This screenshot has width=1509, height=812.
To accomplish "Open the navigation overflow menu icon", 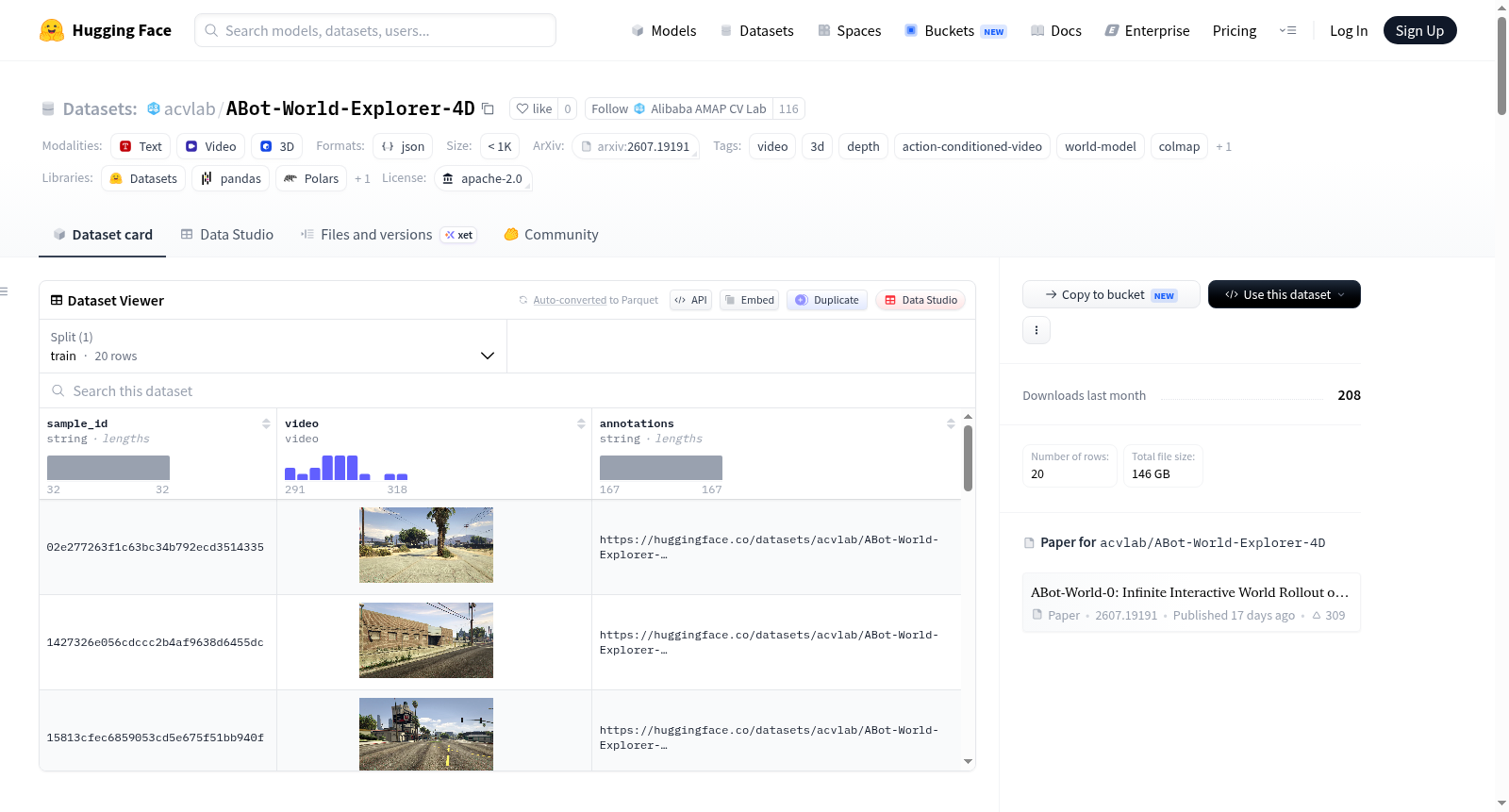I will tap(1287, 30).
